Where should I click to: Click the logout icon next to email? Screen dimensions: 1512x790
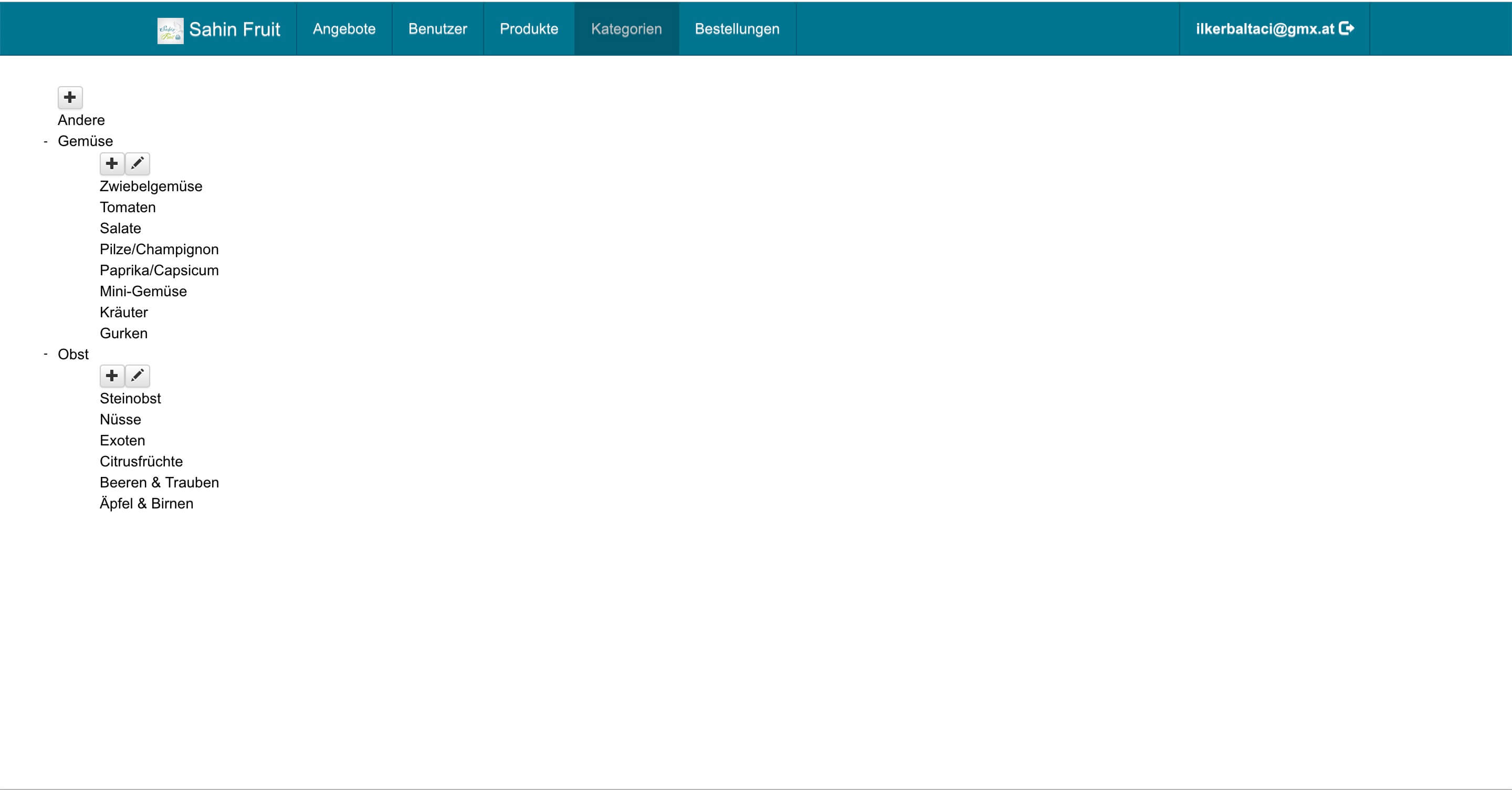coord(1347,29)
